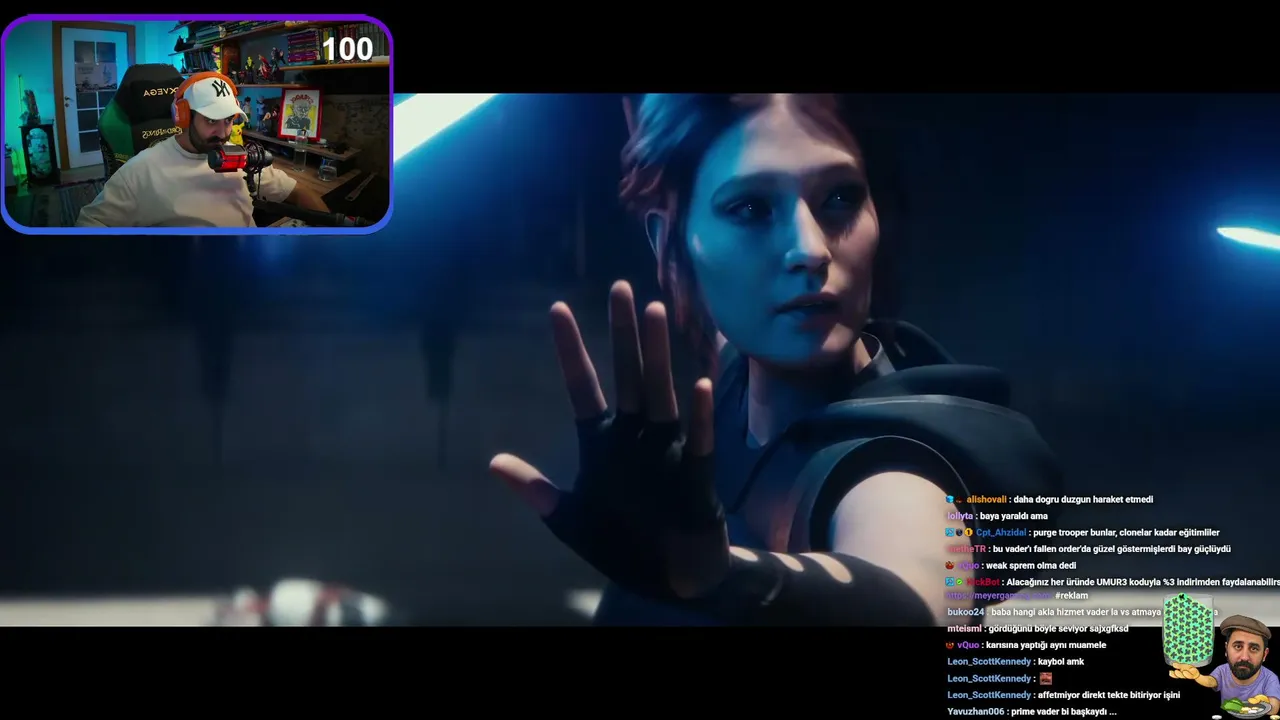Click the 'kaybol amk' chat message
Image resolution: width=1280 pixels, height=720 pixels.
(x=1061, y=662)
